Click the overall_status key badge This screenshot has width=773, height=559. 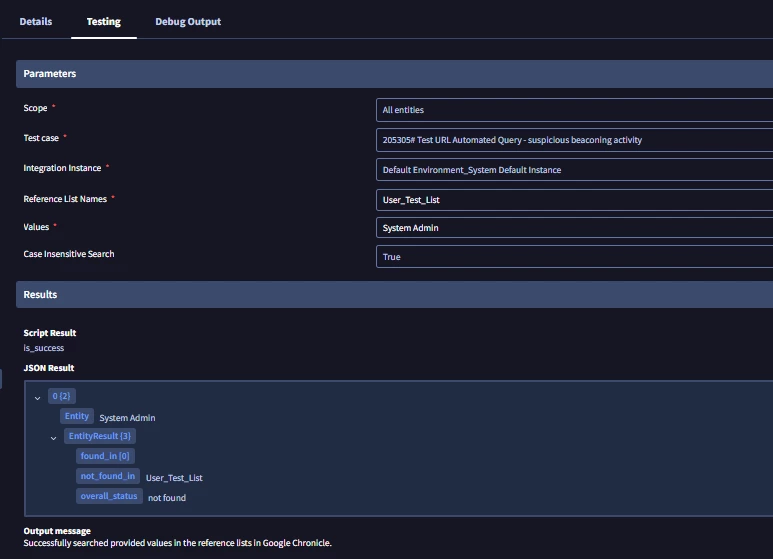[x=109, y=496]
